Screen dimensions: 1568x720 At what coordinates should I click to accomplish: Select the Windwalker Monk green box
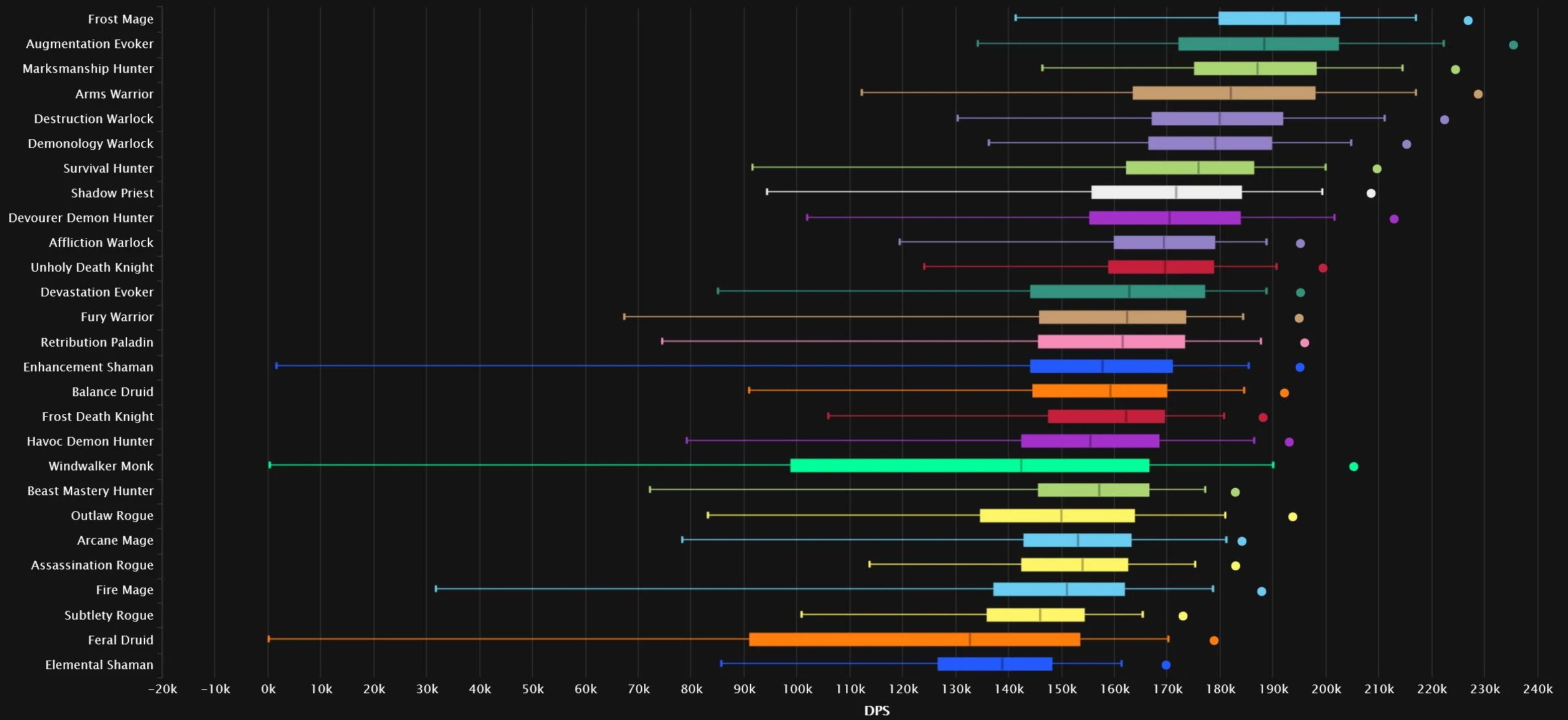coord(969,465)
